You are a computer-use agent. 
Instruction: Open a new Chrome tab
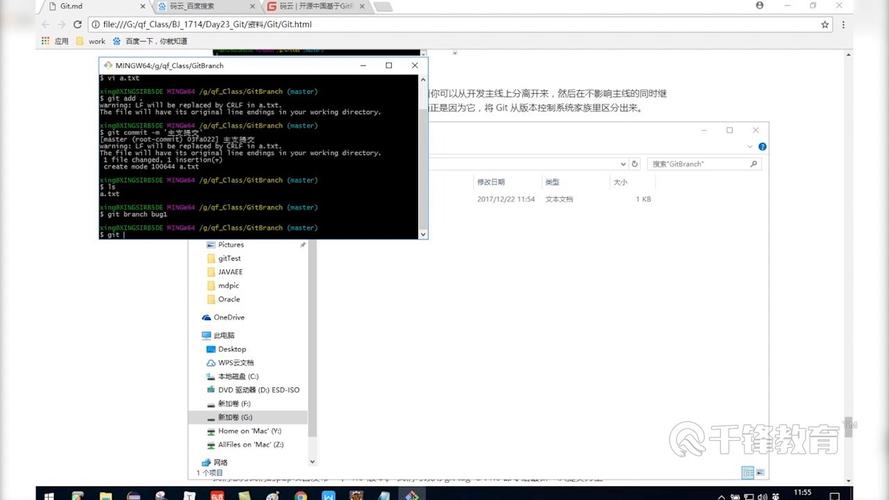coord(383,6)
